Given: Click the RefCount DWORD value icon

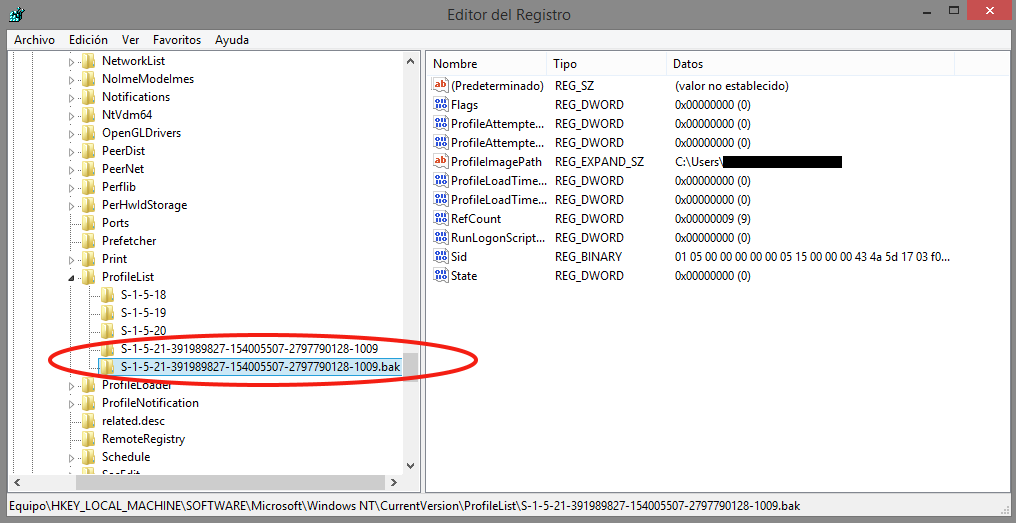Looking at the screenshot, I should pos(440,219).
